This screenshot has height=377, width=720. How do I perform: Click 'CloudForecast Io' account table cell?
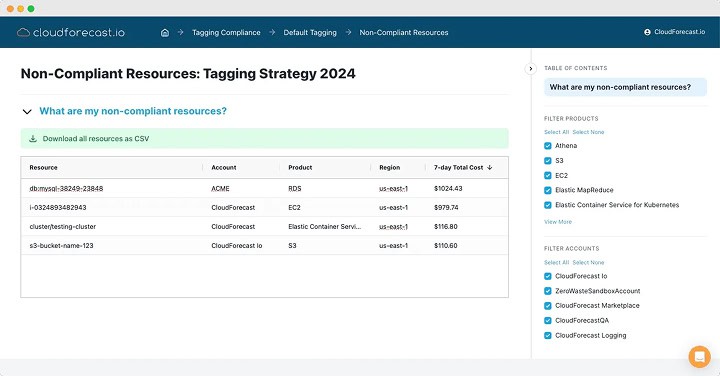(236, 246)
